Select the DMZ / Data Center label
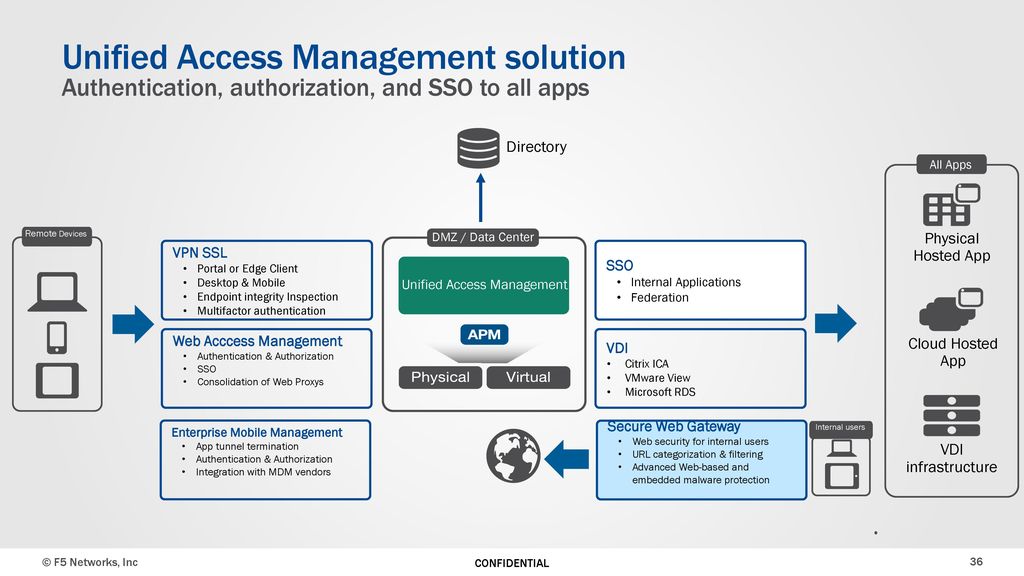The image size is (1024, 576). pos(483,237)
